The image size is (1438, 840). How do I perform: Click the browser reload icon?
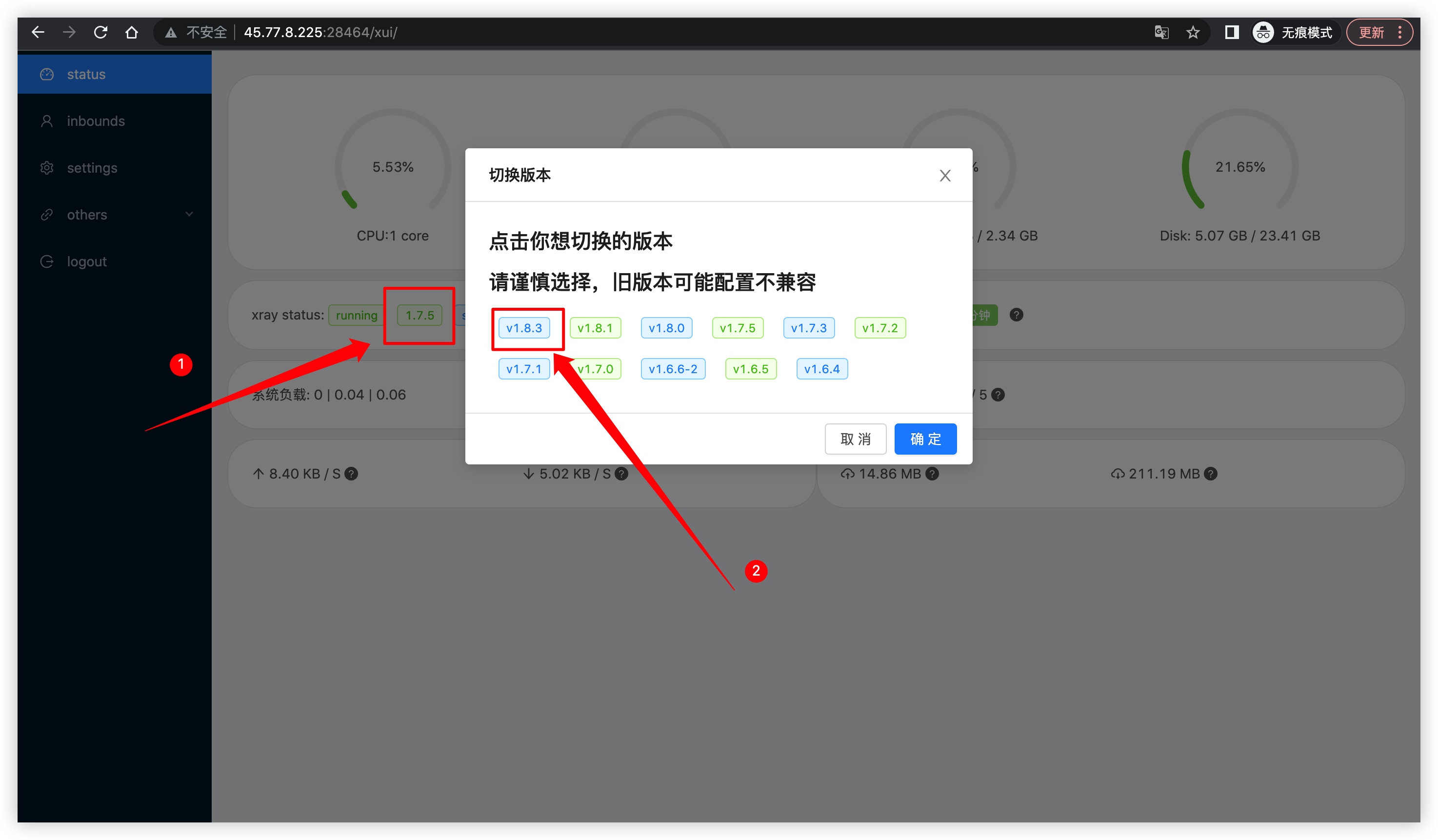click(x=100, y=33)
